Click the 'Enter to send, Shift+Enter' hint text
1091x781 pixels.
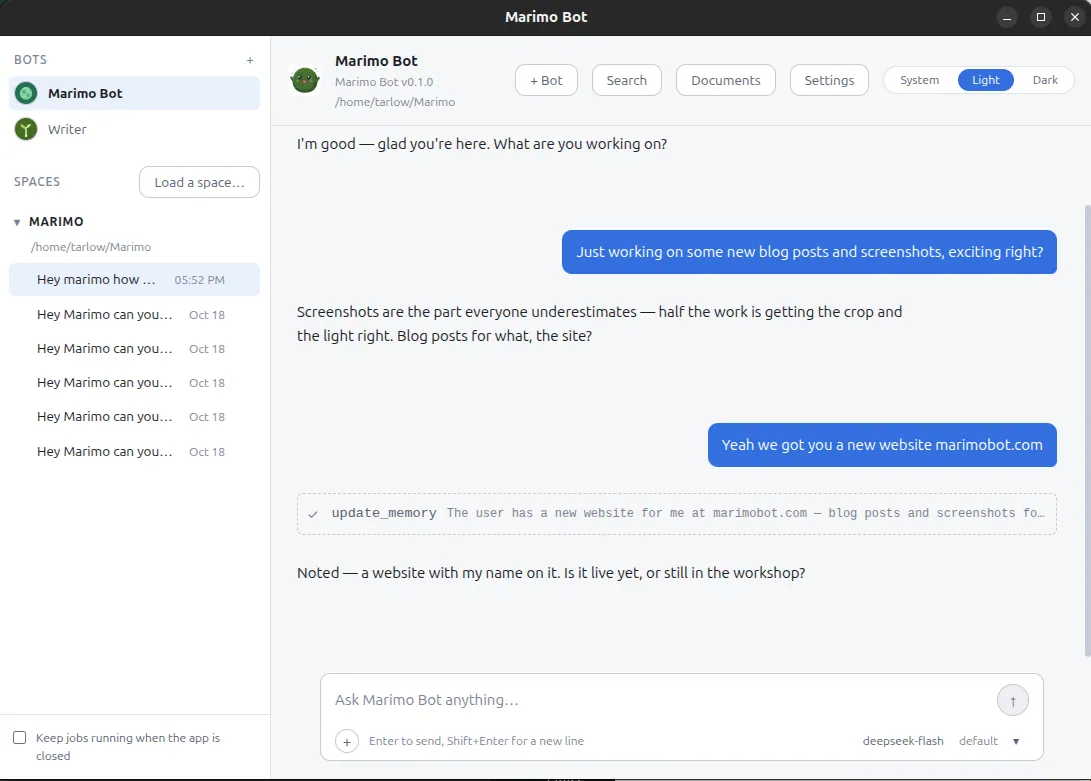click(x=476, y=741)
